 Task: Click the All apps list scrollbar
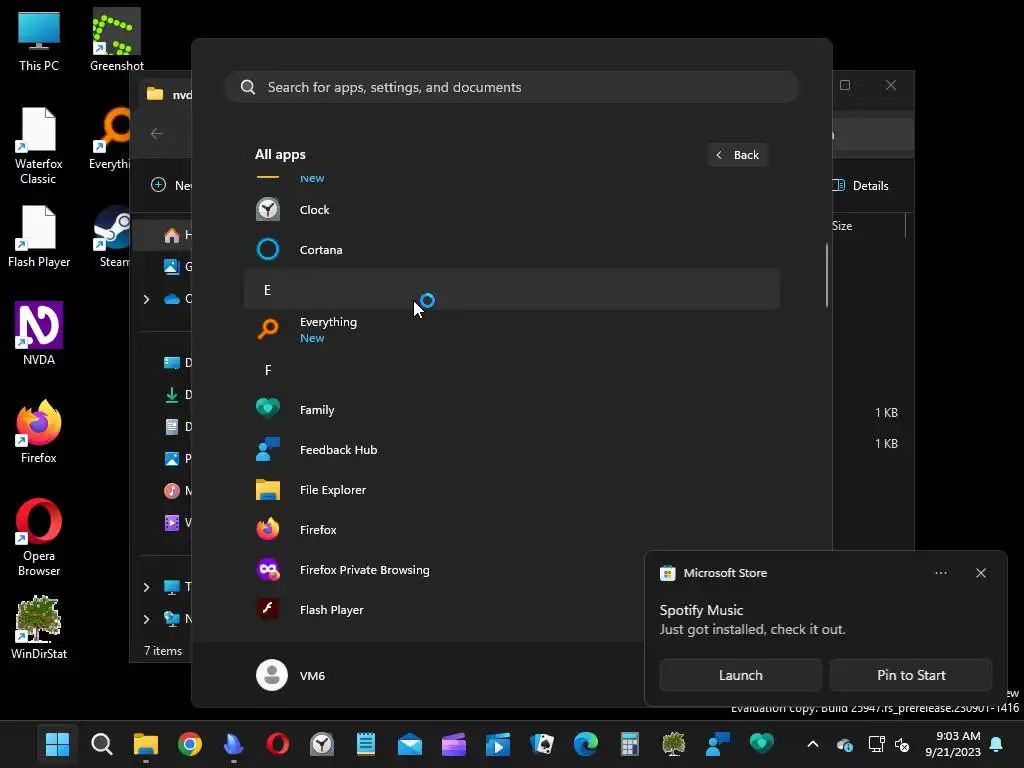tap(827, 275)
